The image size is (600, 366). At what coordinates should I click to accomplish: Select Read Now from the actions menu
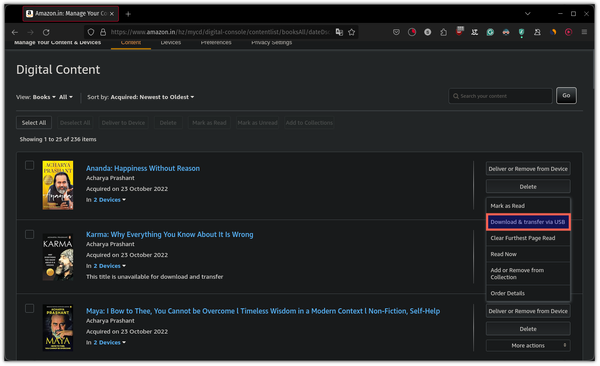click(x=528, y=254)
